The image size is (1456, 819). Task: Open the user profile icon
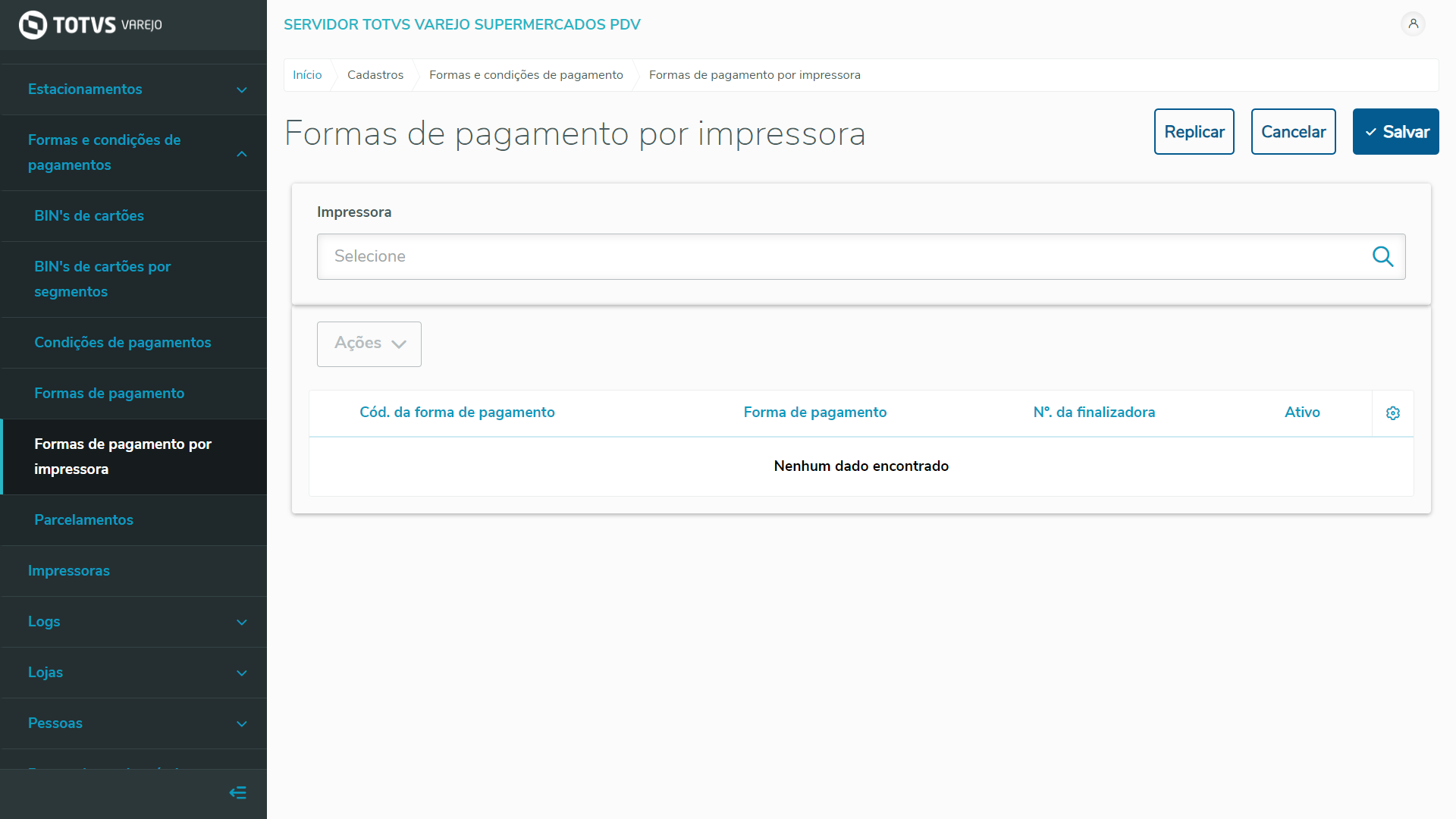click(1413, 24)
